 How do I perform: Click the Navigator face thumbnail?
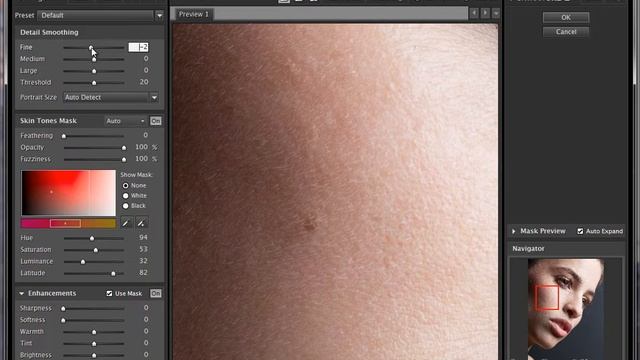coord(566,309)
